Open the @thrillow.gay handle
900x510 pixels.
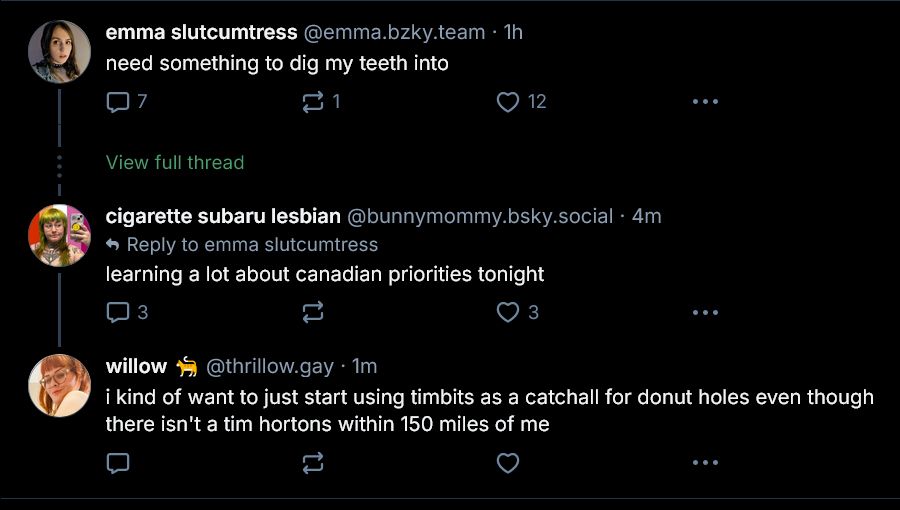pyautogui.click(x=269, y=366)
